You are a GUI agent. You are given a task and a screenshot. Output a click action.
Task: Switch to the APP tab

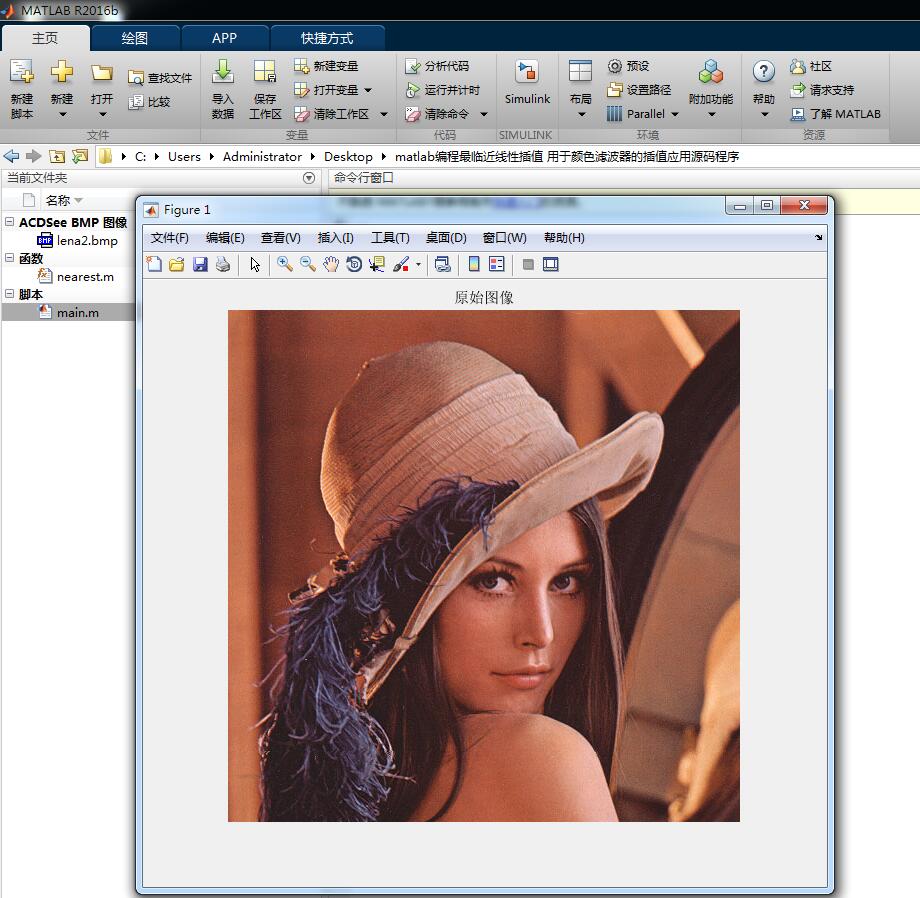pyautogui.click(x=224, y=38)
